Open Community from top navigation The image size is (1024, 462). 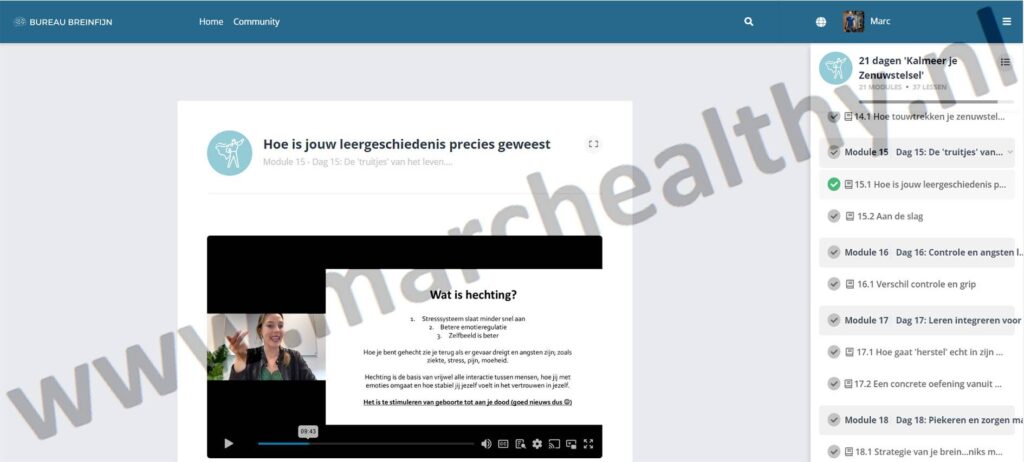tap(256, 22)
